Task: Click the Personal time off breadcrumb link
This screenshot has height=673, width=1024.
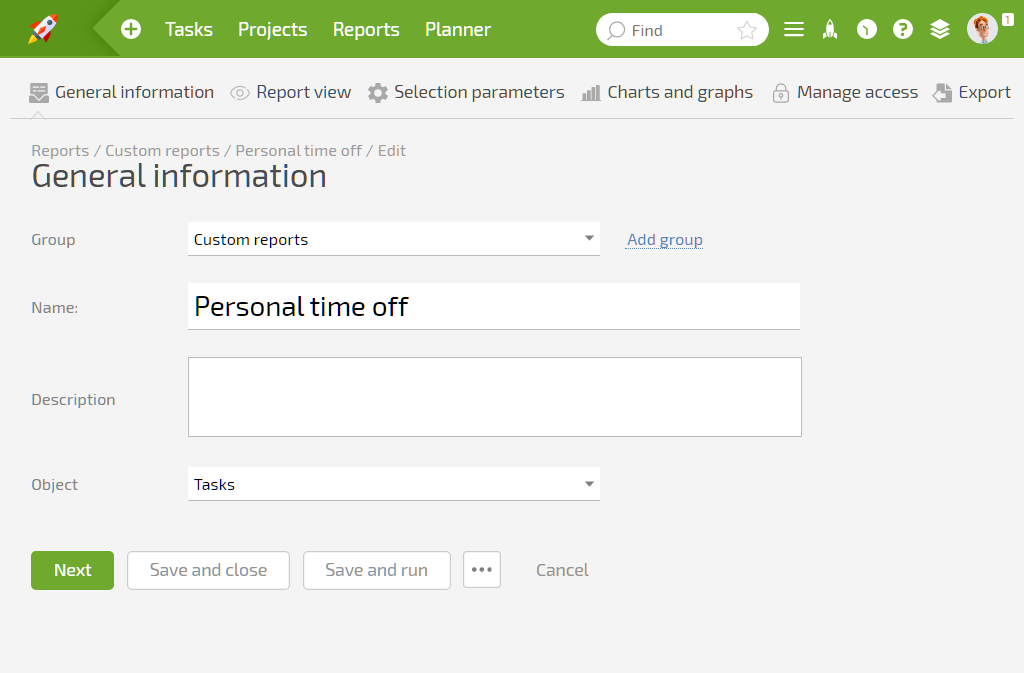Action: pyautogui.click(x=298, y=151)
